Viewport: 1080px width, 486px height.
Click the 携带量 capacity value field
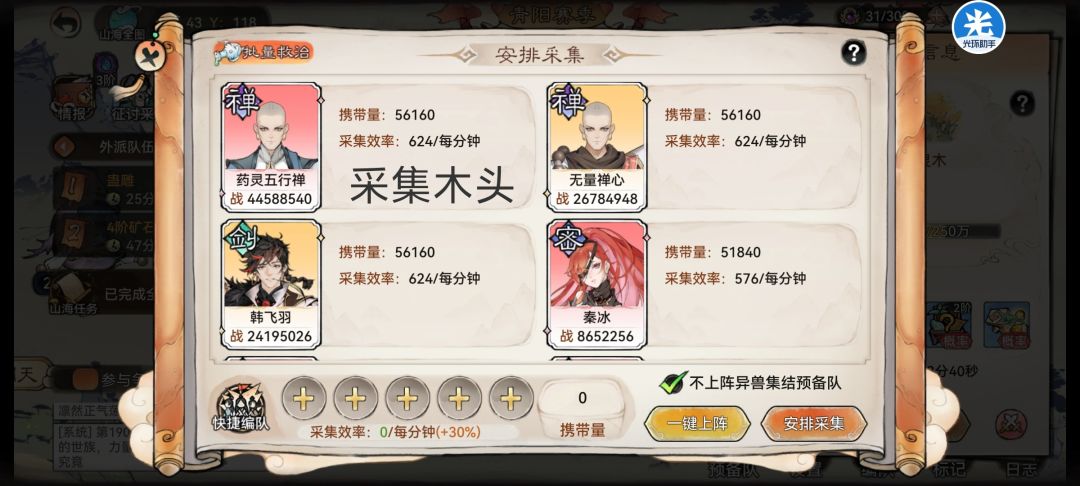tap(583, 398)
